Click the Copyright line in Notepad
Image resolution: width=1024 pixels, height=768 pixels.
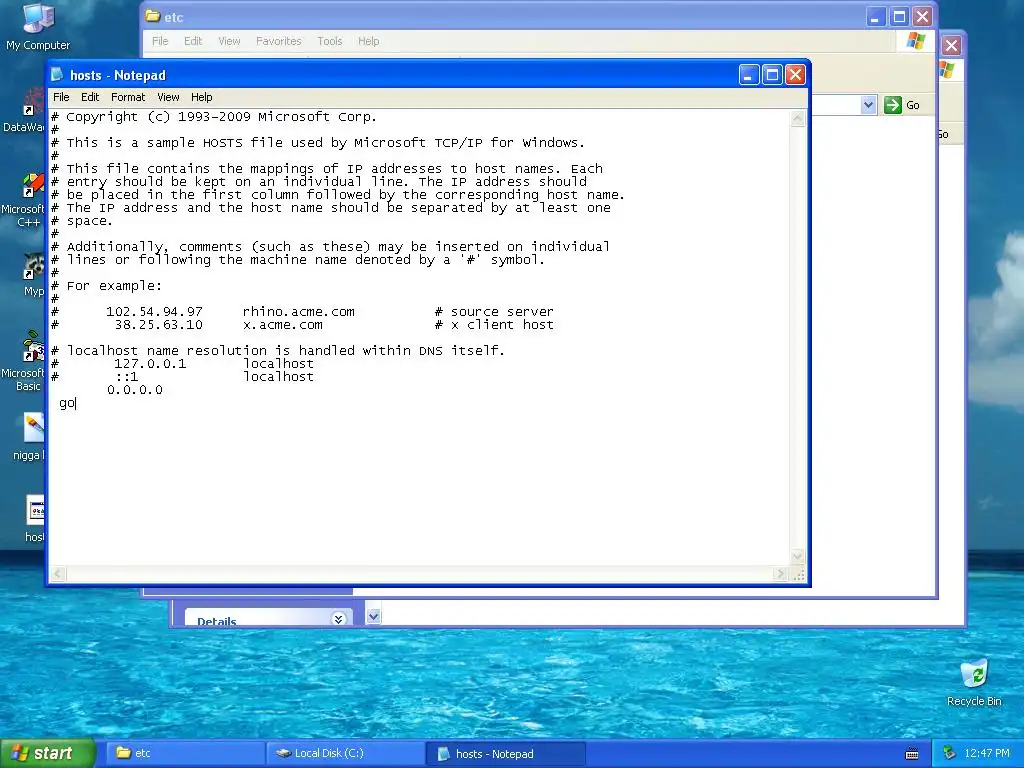point(214,117)
